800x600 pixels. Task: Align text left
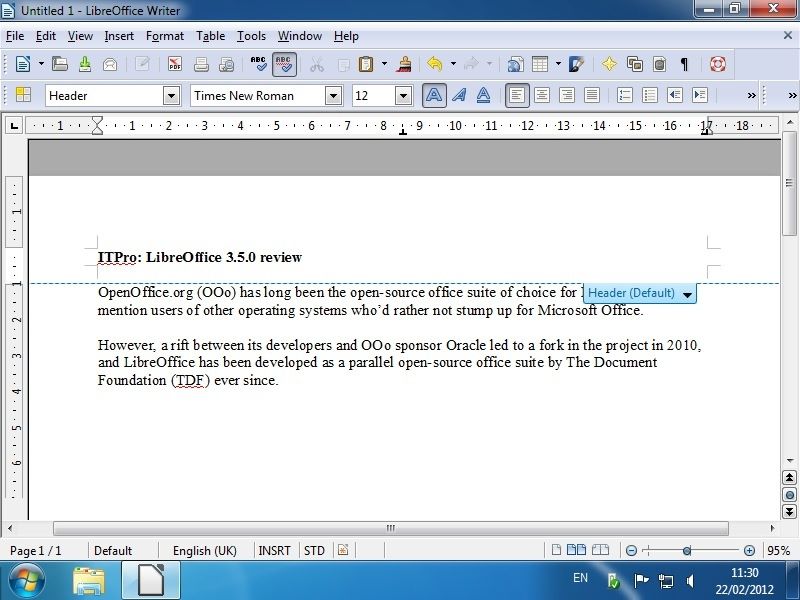pos(517,95)
